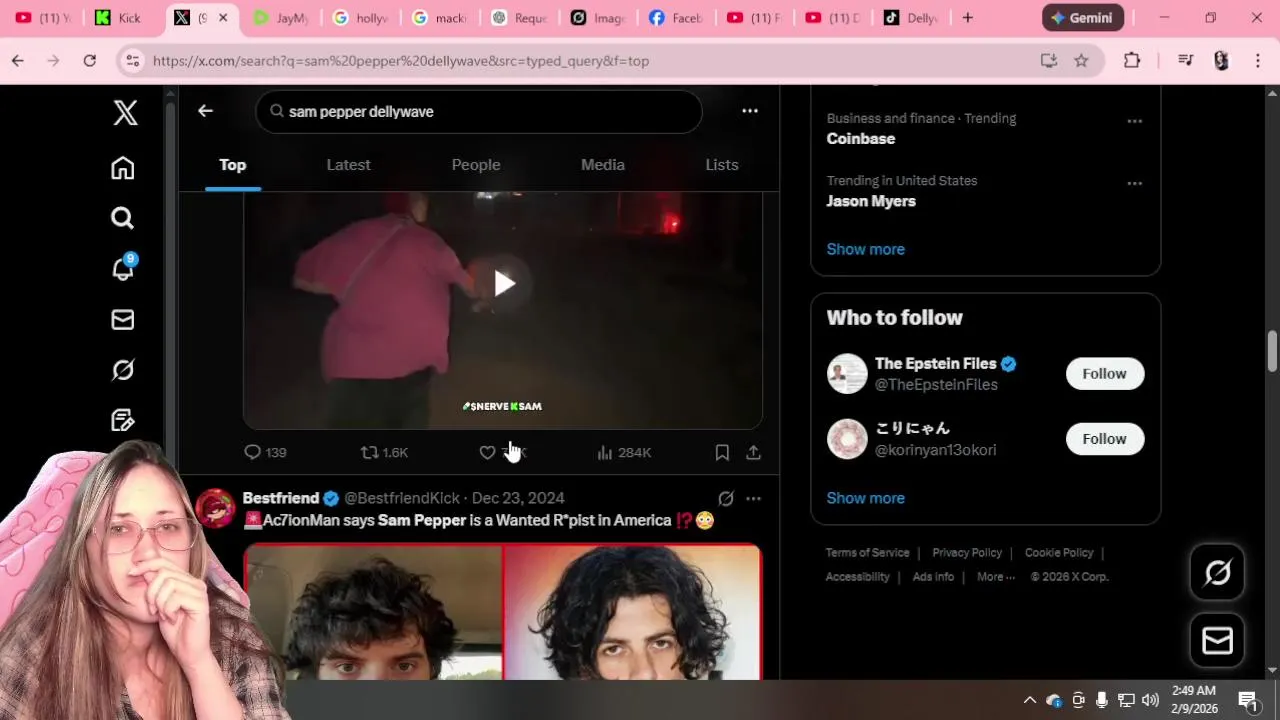
Task: Open more options for Coinbase trend
Action: click(1134, 121)
